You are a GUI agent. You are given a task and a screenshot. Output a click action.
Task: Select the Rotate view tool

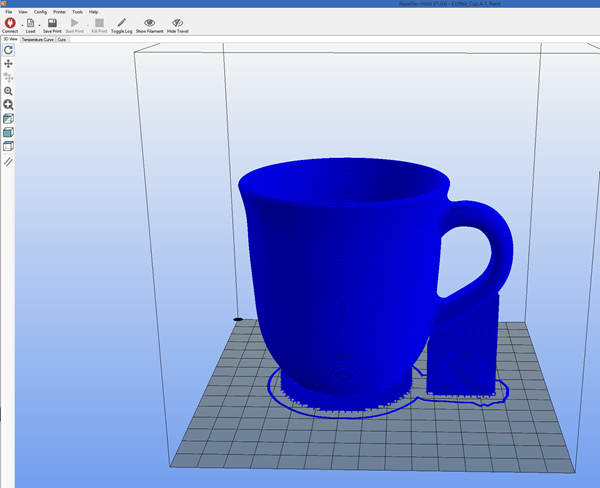pos(9,49)
